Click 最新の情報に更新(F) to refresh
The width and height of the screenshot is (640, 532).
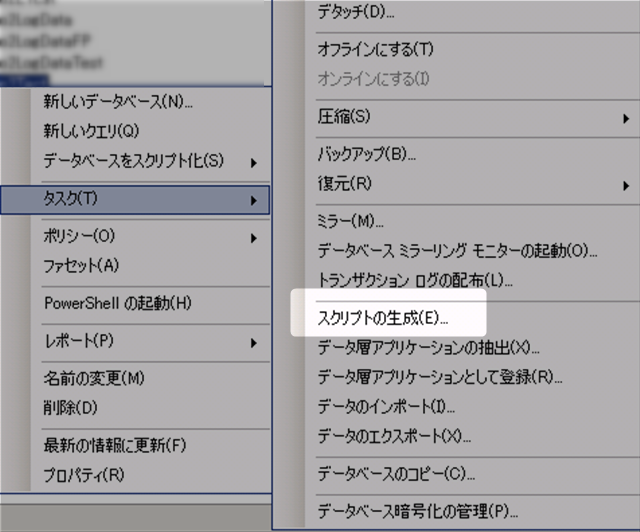pos(115,445)
